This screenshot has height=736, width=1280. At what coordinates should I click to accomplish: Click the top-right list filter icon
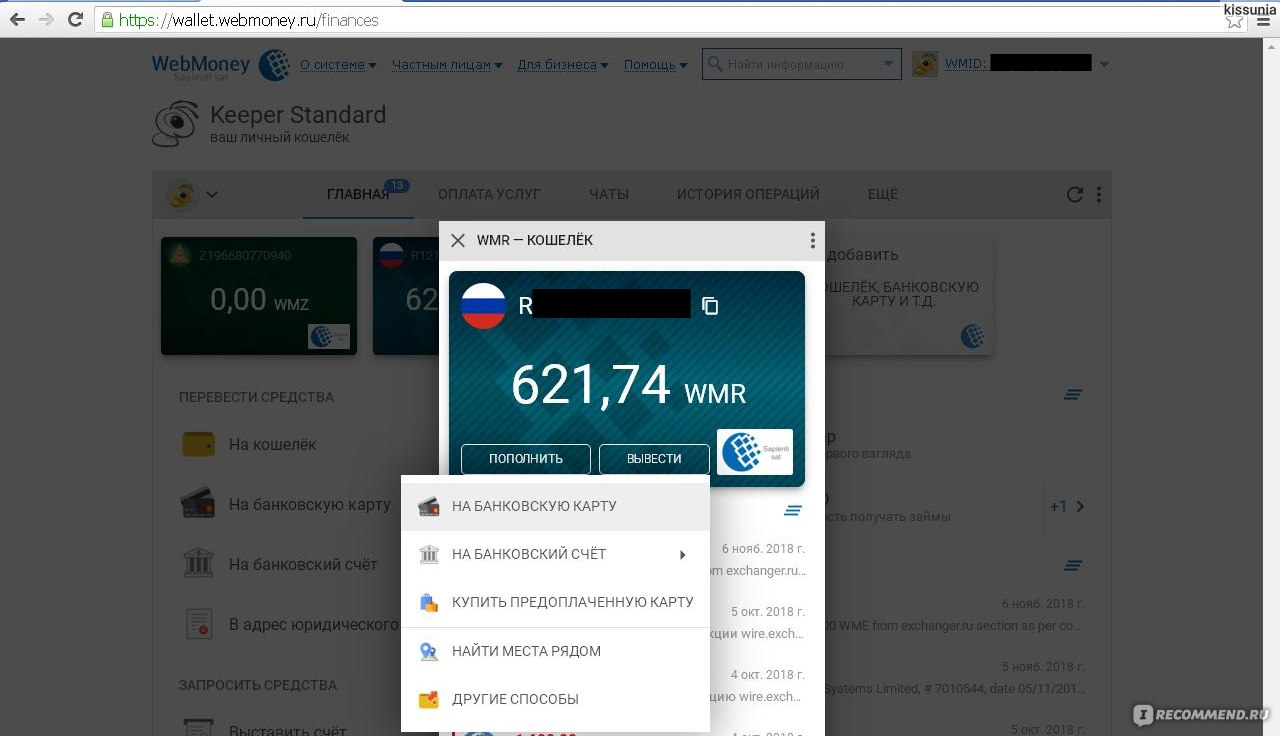point(1073,395)
